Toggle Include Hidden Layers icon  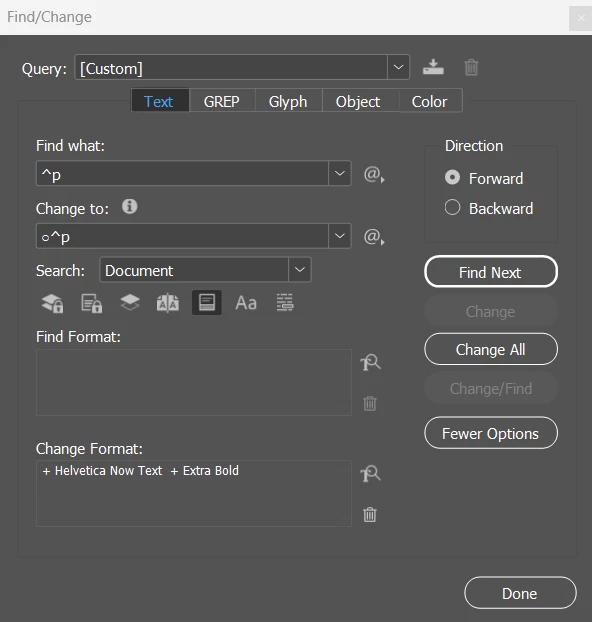(130, 303)
